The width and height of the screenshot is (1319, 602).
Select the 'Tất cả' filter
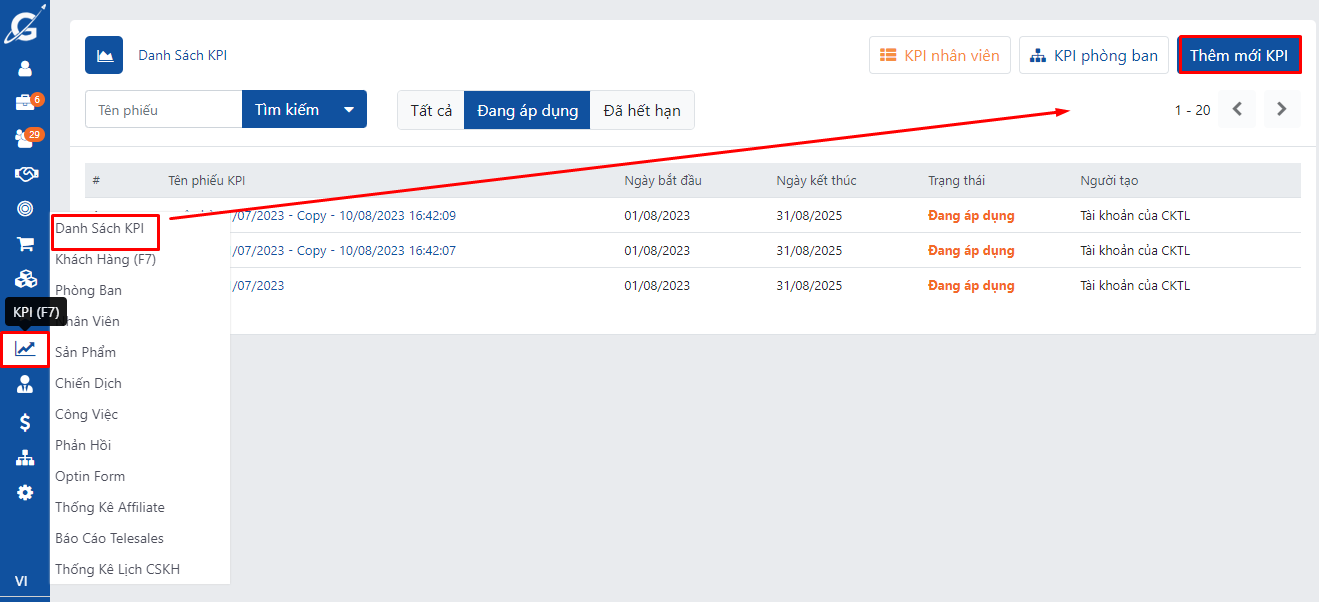431,110
